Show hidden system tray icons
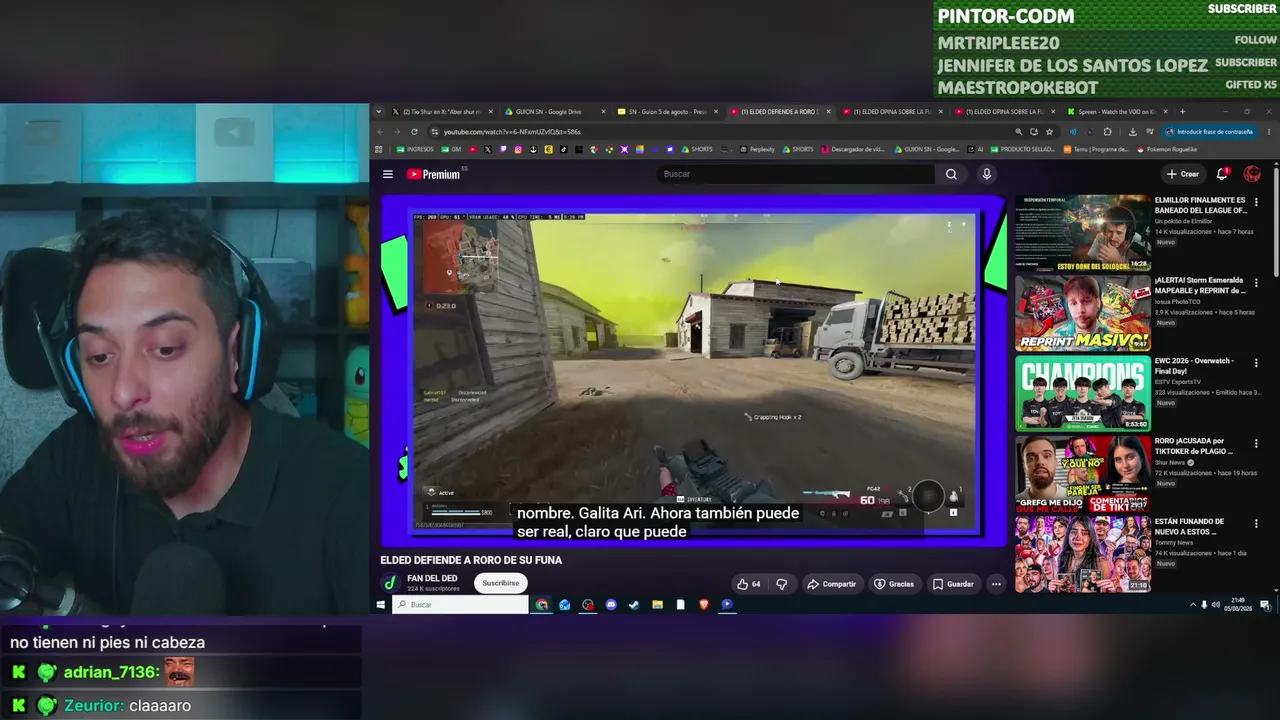This screenshot has height=720, width=1280. pos(1192,605)
